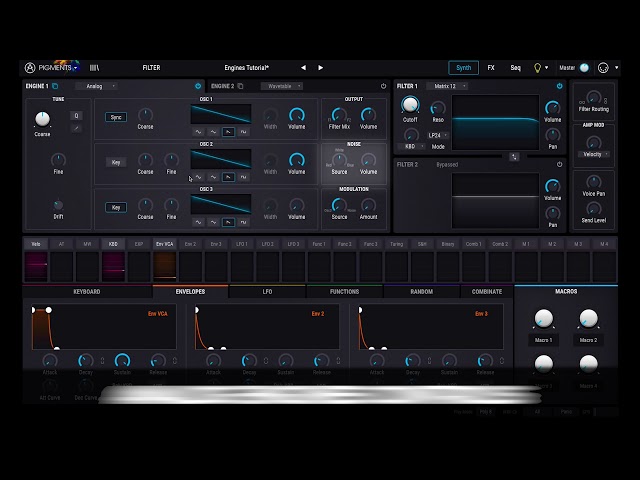Click the lightbulb sound design tips icon
Viewport: 640px width, 480px height.
click(537, 68)
